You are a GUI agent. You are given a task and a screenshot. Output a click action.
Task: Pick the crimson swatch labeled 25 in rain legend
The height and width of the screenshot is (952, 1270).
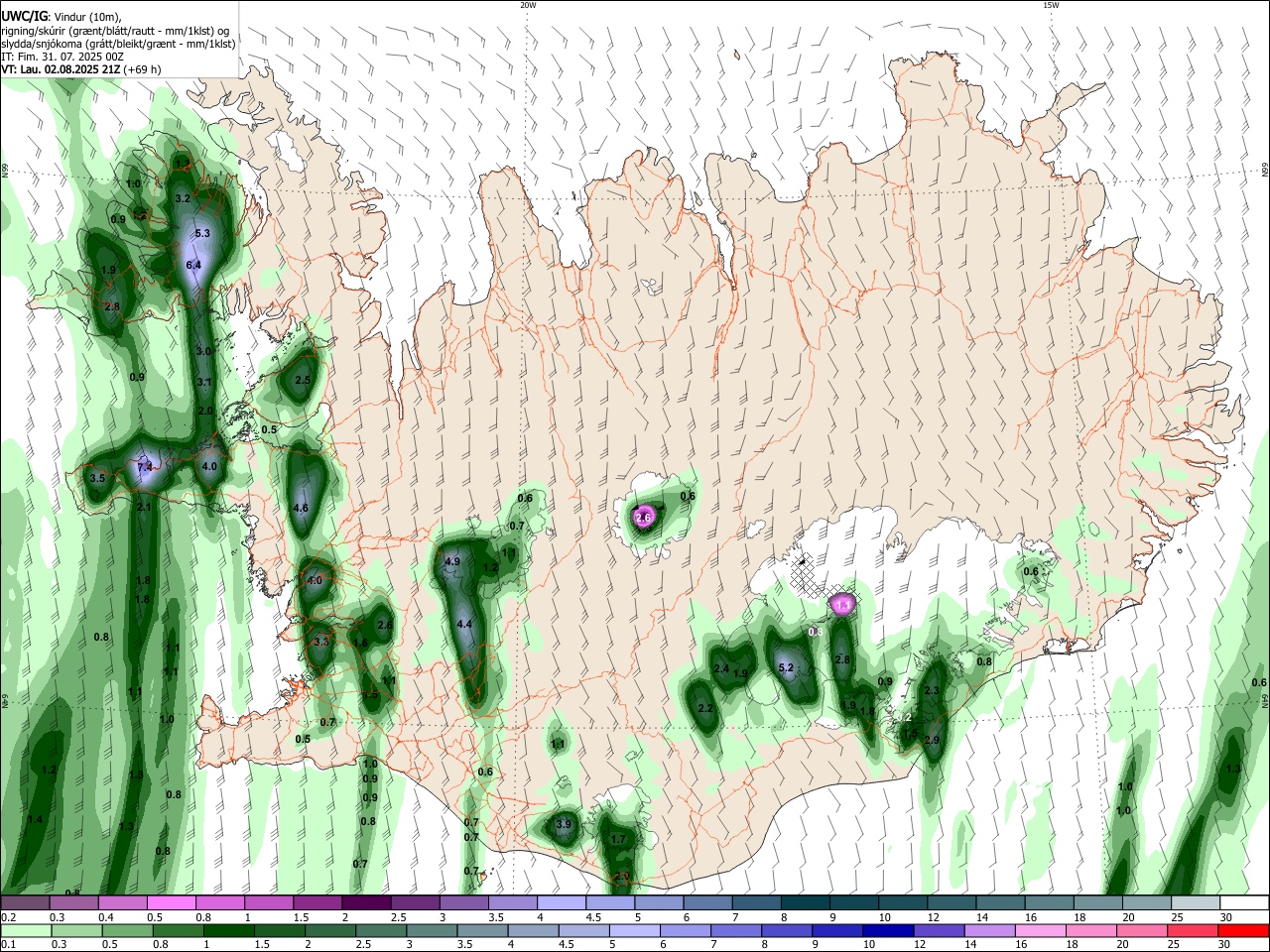[1192, 930]
